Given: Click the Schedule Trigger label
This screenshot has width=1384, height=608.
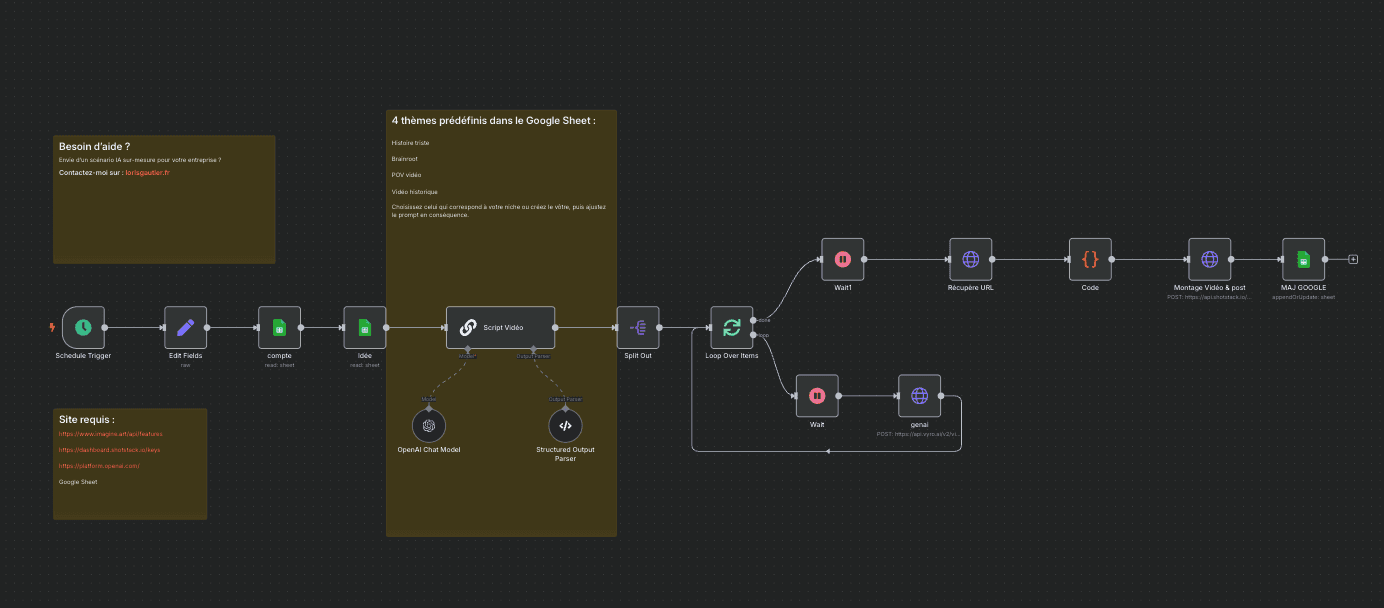Looking at the screenshot, I should (83, 356).
